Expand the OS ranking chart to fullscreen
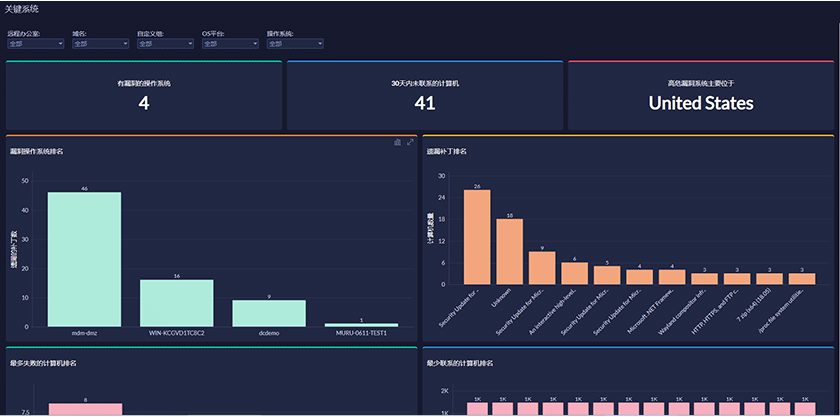The height and width of the screenshot is (417, 840). pyautogui.click(x=410, y=142)
